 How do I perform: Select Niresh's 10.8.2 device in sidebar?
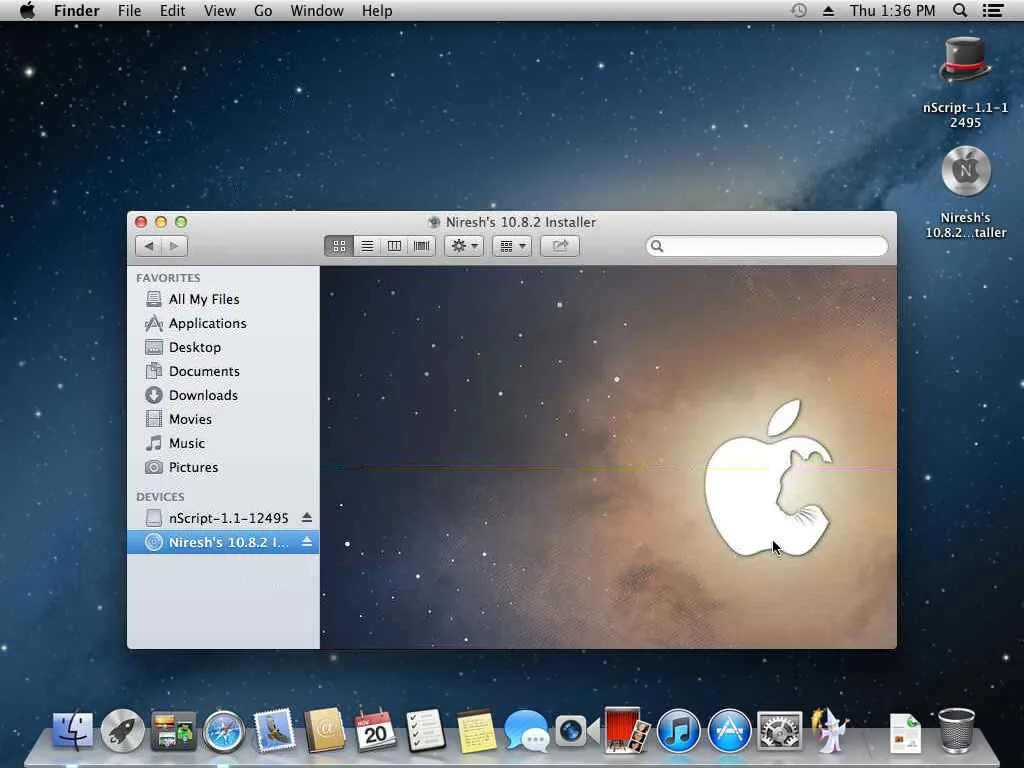coord(223,542)
